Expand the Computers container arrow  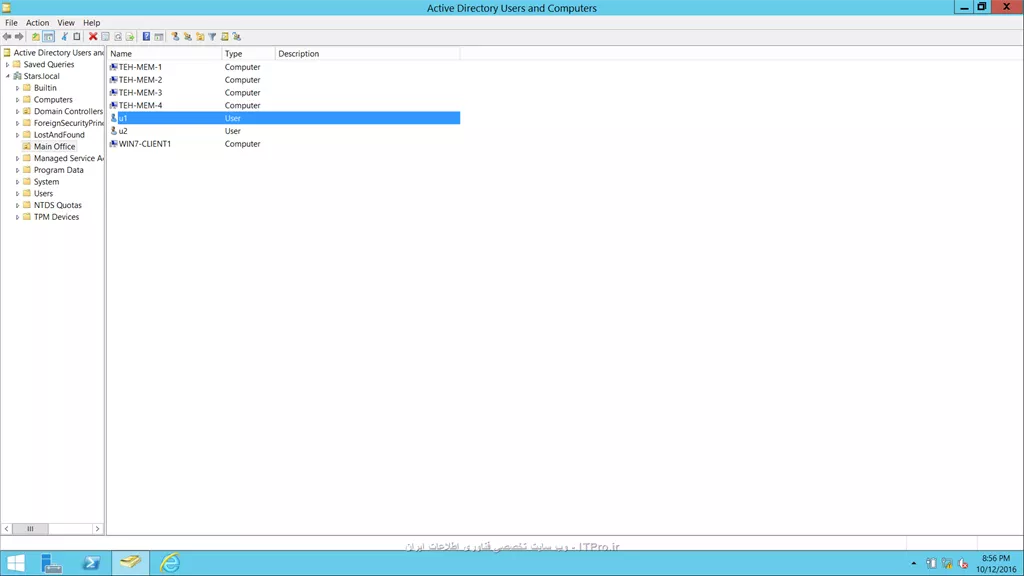18,100
